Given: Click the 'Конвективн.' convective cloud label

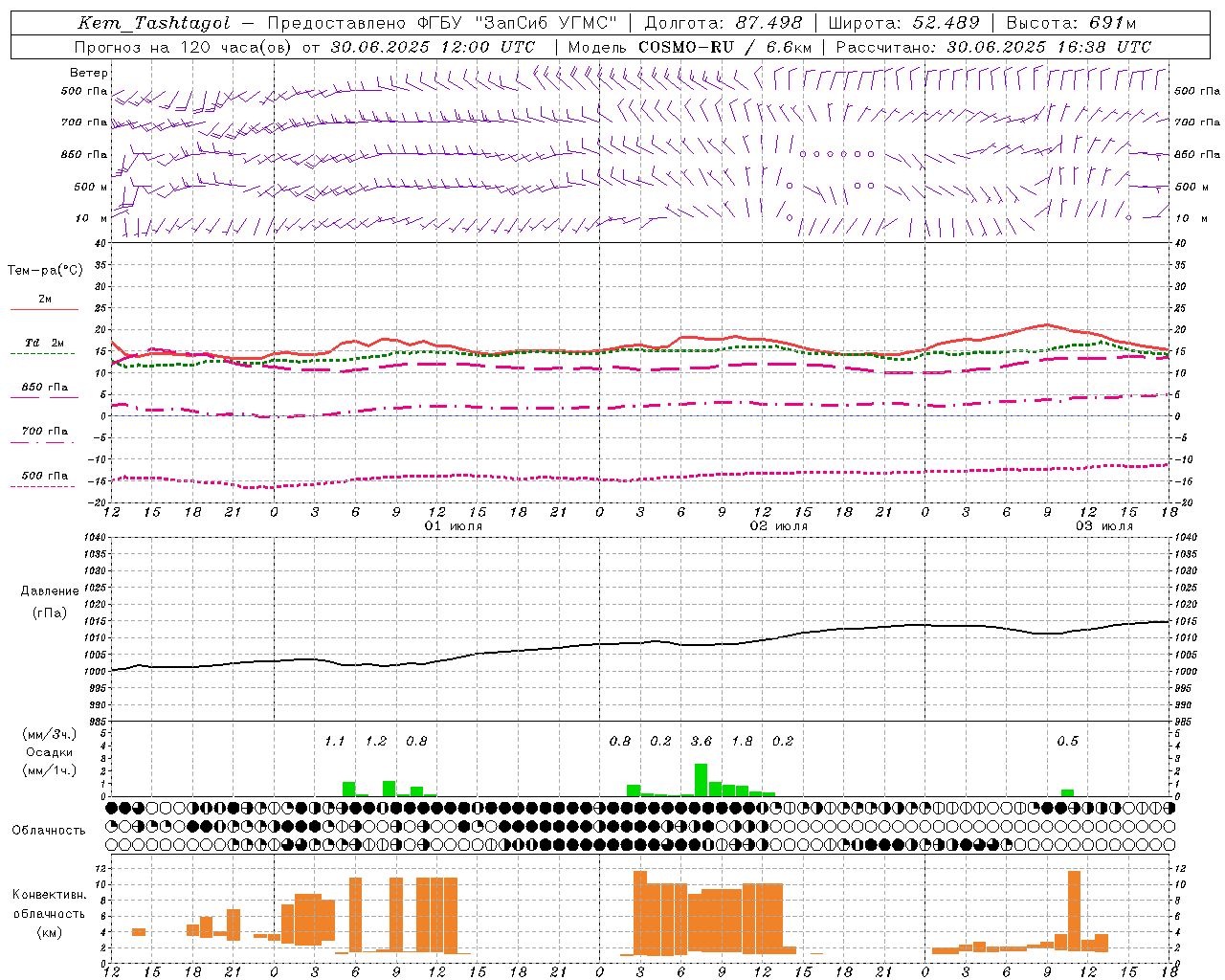Looking at the screenshot, I should [x=49, y=895].
